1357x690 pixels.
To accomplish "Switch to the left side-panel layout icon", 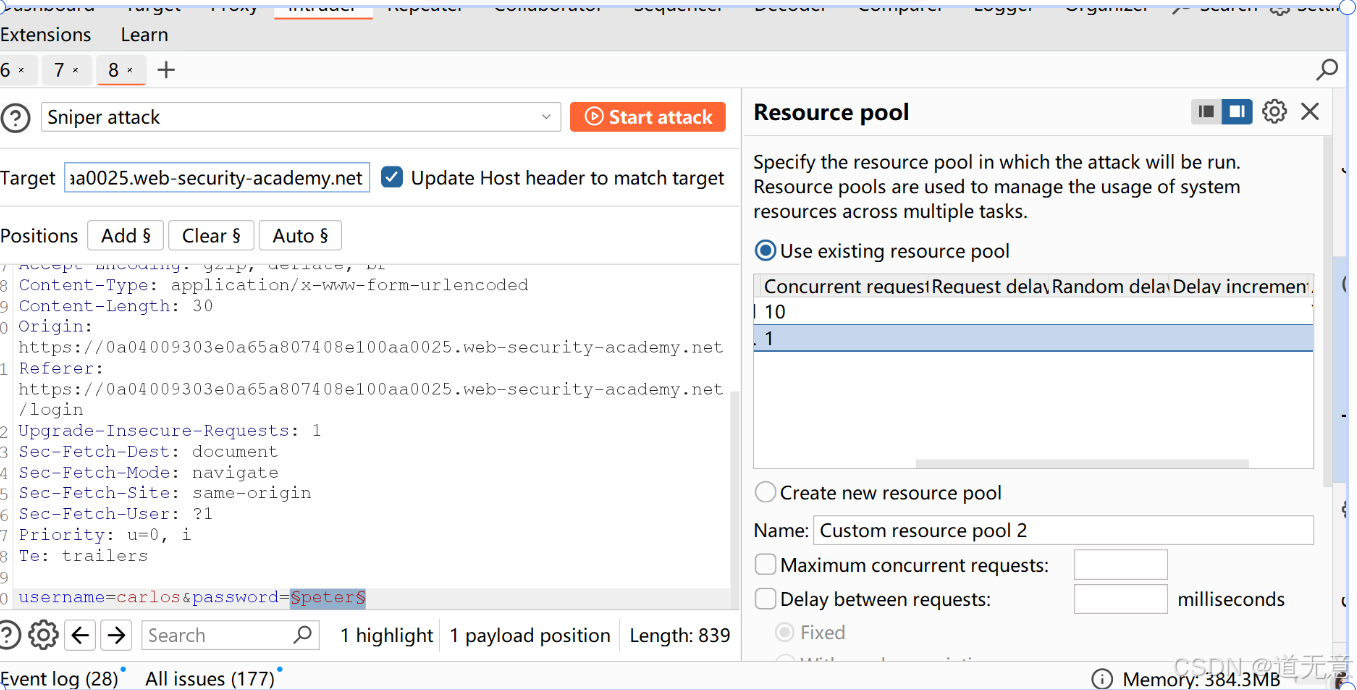I will pos(1207,112).
